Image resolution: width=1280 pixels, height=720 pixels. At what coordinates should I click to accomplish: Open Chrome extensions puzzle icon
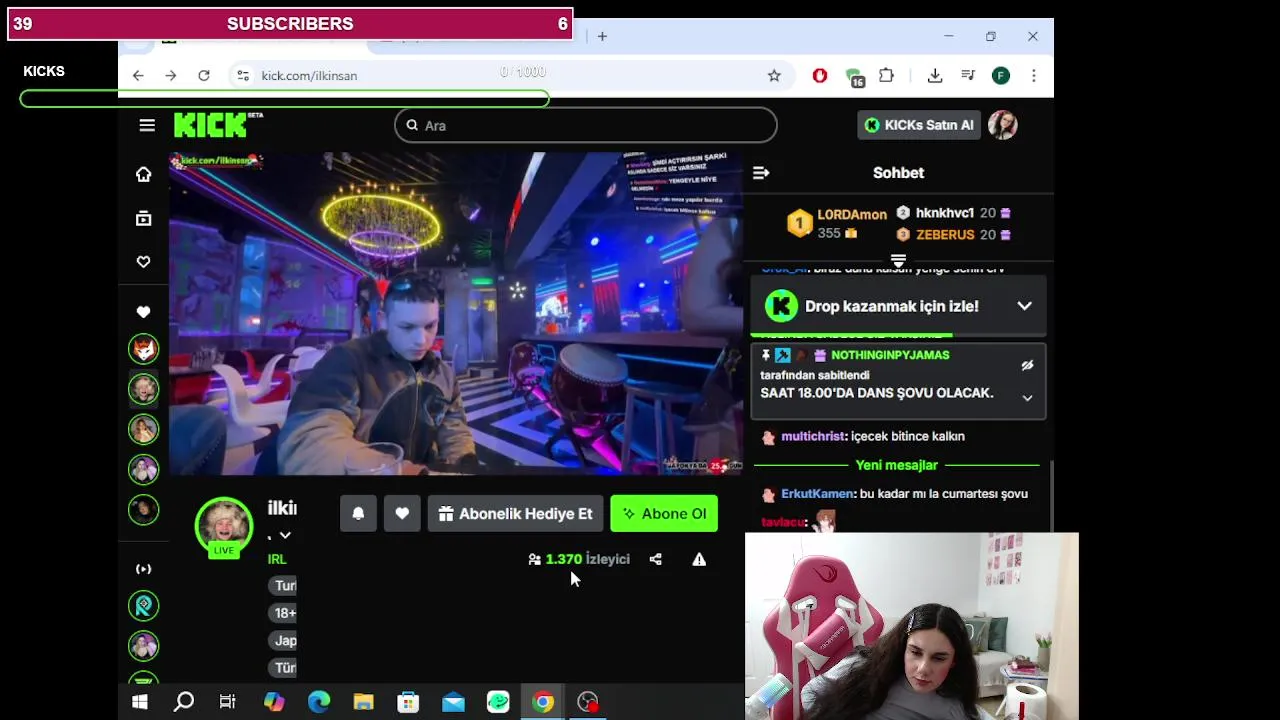tap(886, 76)
